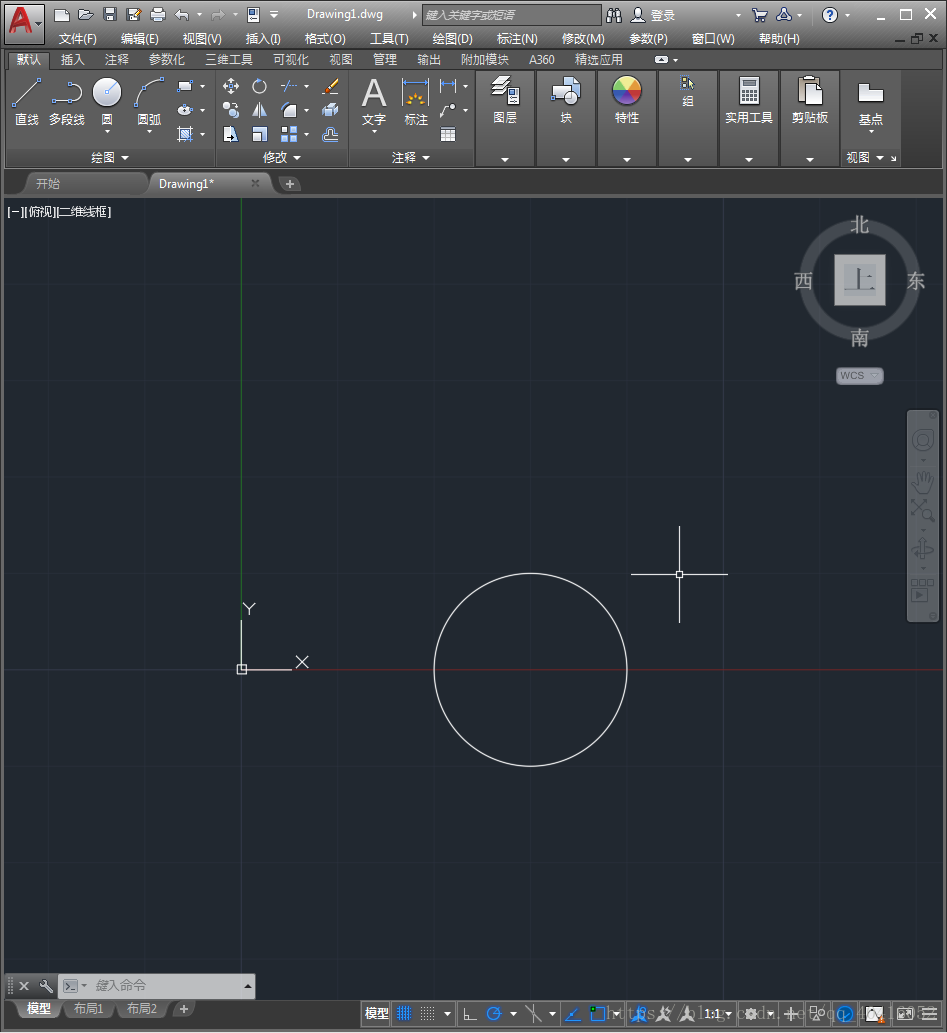Click the Trim tool icon
Screen dimensions: 947x1033
click(x=289, y=86)
